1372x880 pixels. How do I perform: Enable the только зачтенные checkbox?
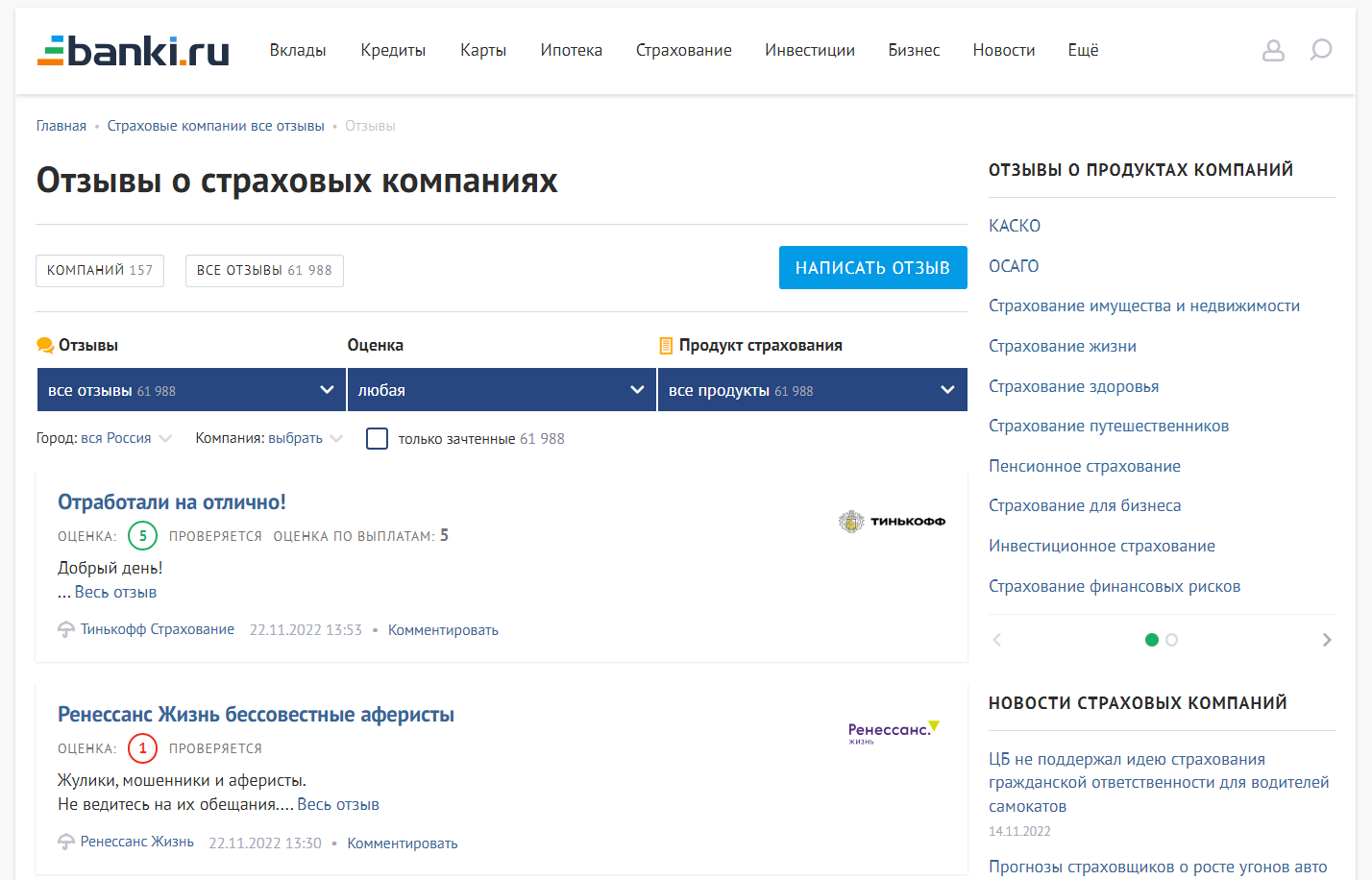378,439
